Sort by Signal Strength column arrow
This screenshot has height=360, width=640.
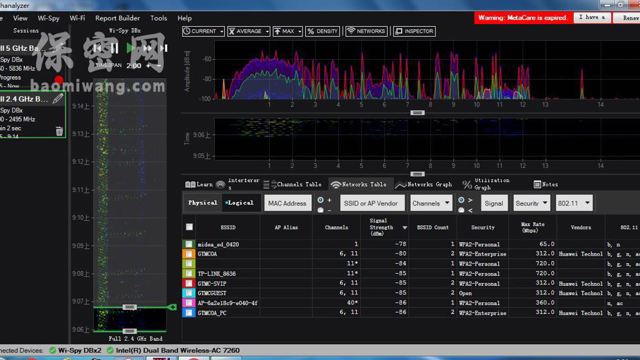click(x=404, y=228)
